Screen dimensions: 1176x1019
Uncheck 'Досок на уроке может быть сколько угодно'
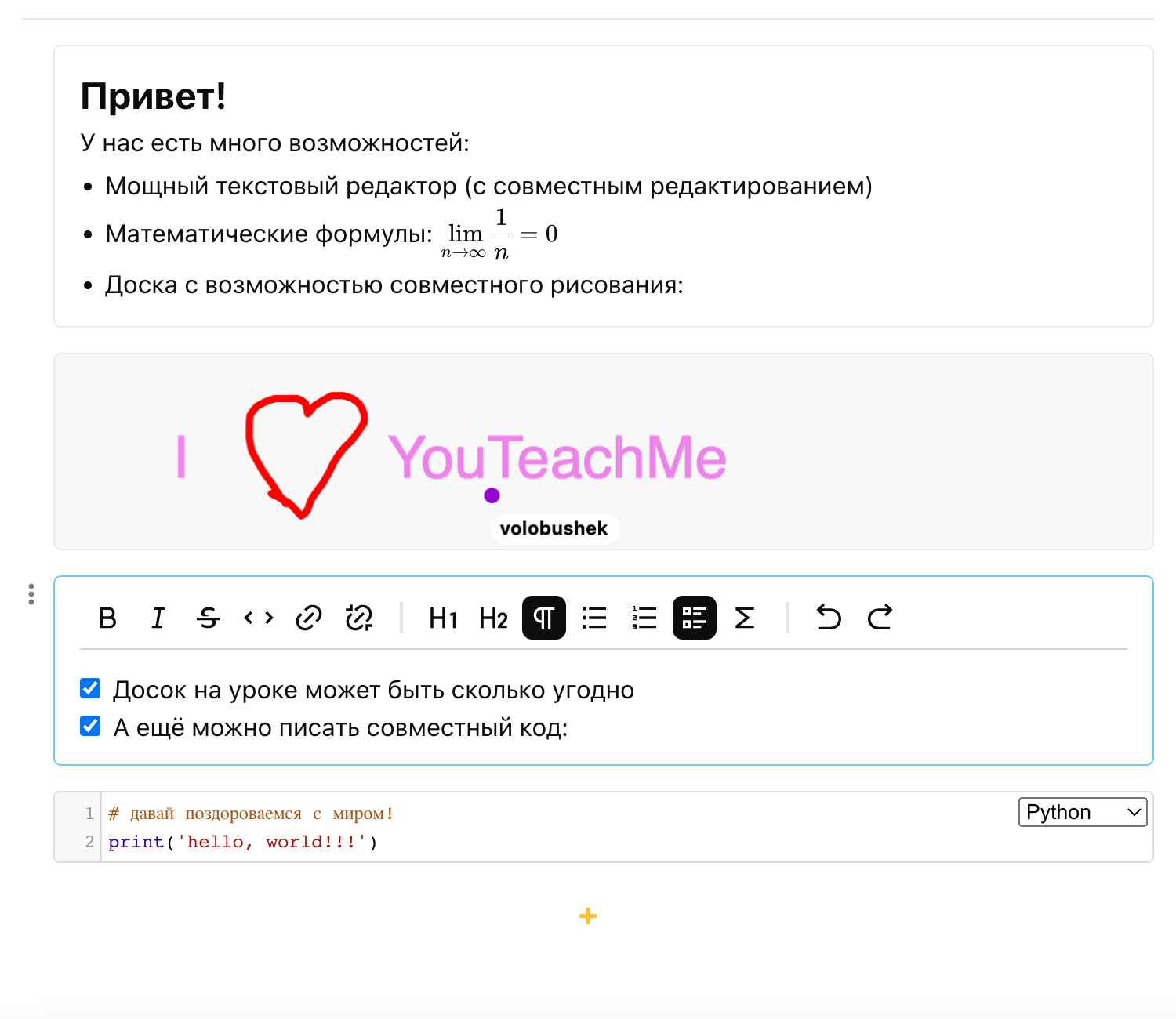pyautogui.click(x=89, y=687)
